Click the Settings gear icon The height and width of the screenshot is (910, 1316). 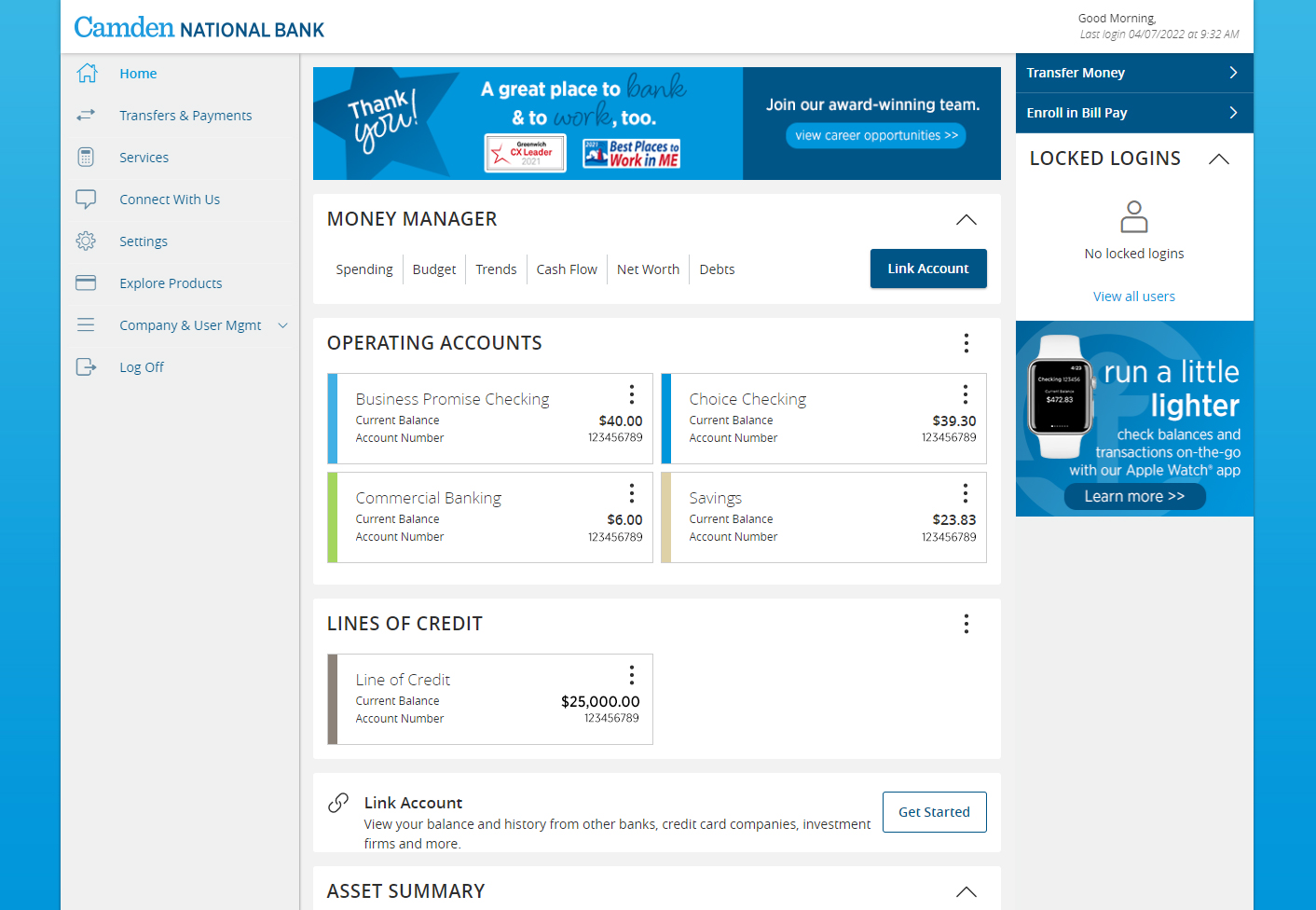coord(86,241)
